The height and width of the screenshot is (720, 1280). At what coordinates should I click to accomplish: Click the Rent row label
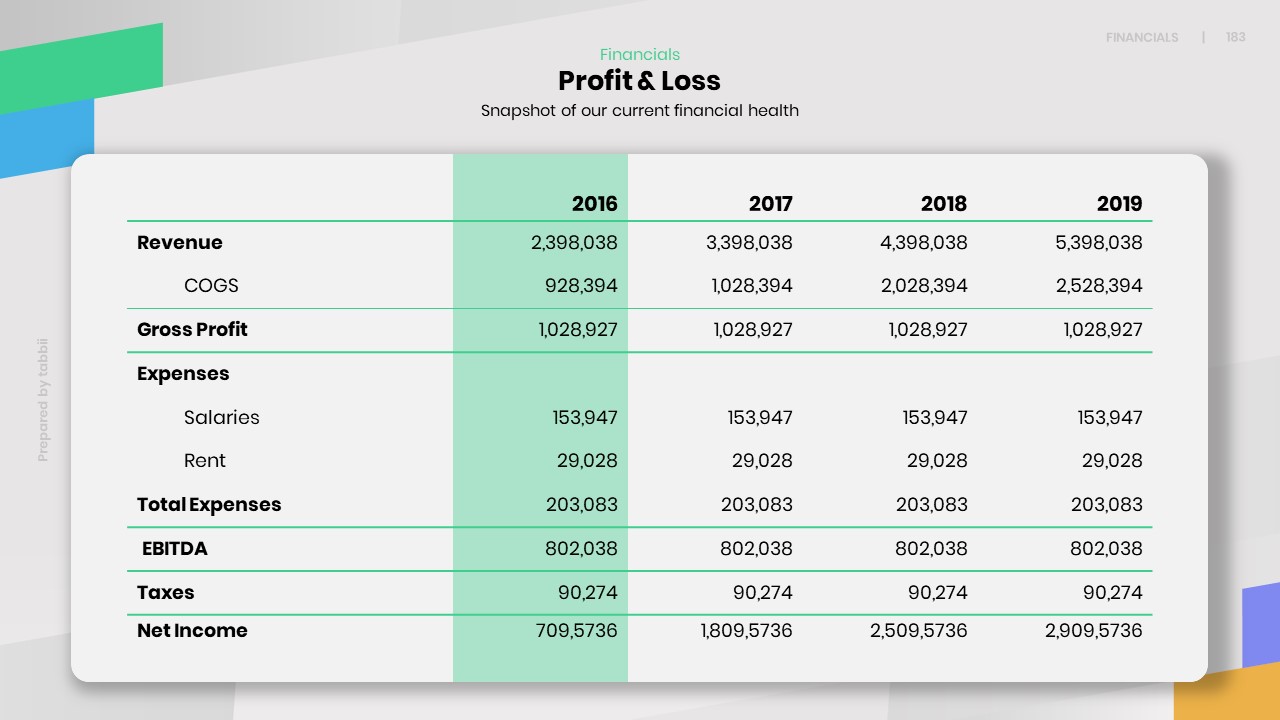point(205,461)
